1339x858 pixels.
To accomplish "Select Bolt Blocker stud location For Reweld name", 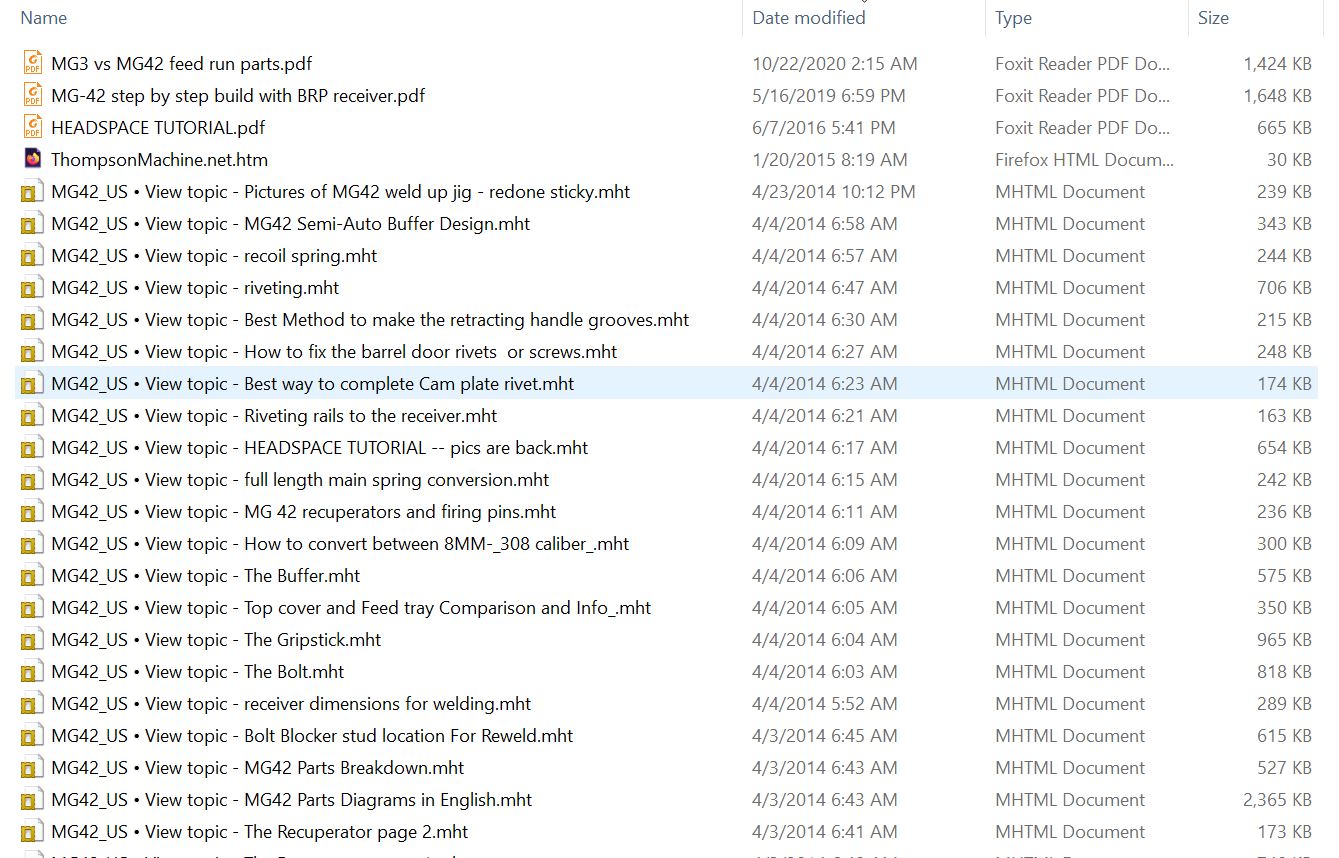I will pos(312,736).
